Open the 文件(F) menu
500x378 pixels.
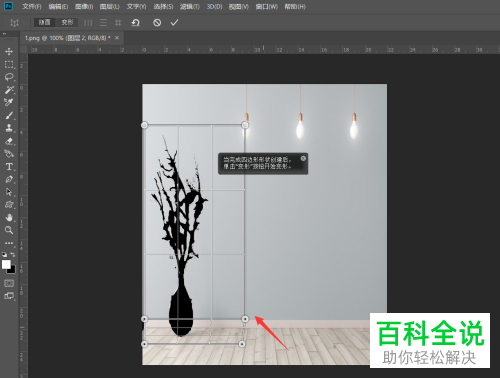(x=32, y=6)
